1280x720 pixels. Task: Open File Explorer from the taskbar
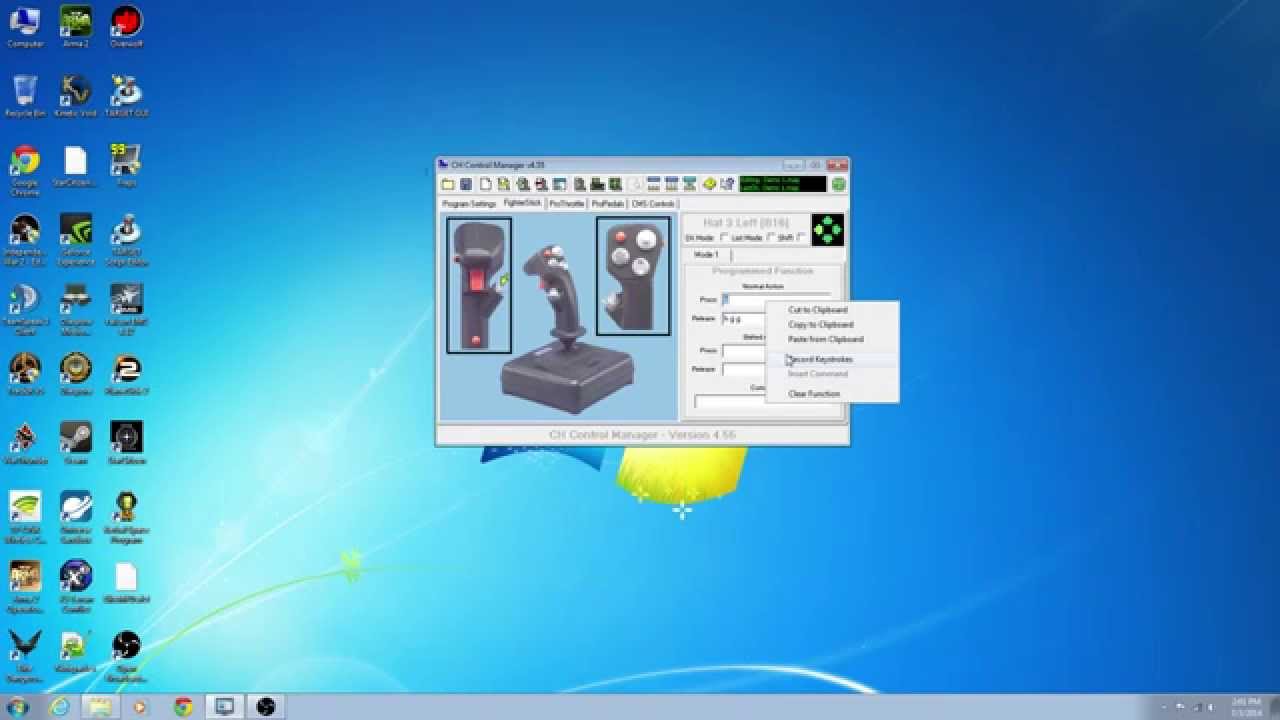coord(100,707)
